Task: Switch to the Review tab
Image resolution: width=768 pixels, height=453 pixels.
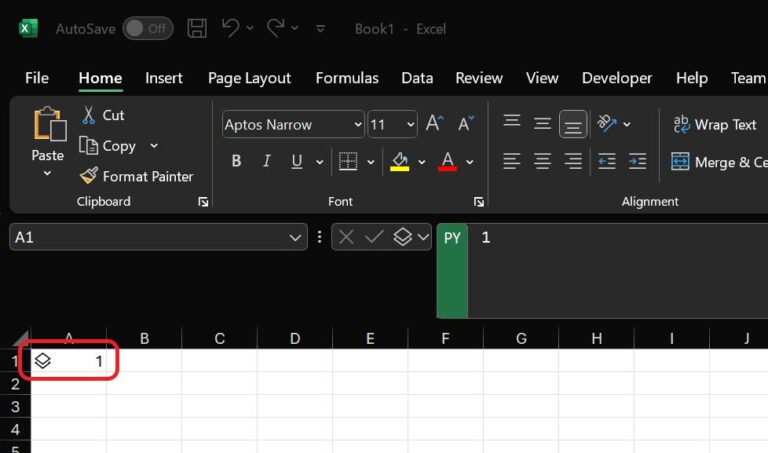Action: (x=479, y=78)
